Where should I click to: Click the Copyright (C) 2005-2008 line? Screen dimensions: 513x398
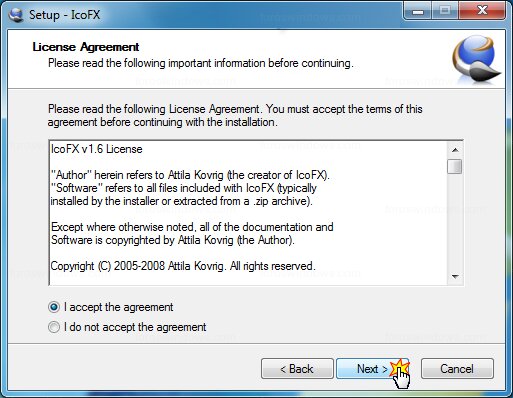coord(183,266)
